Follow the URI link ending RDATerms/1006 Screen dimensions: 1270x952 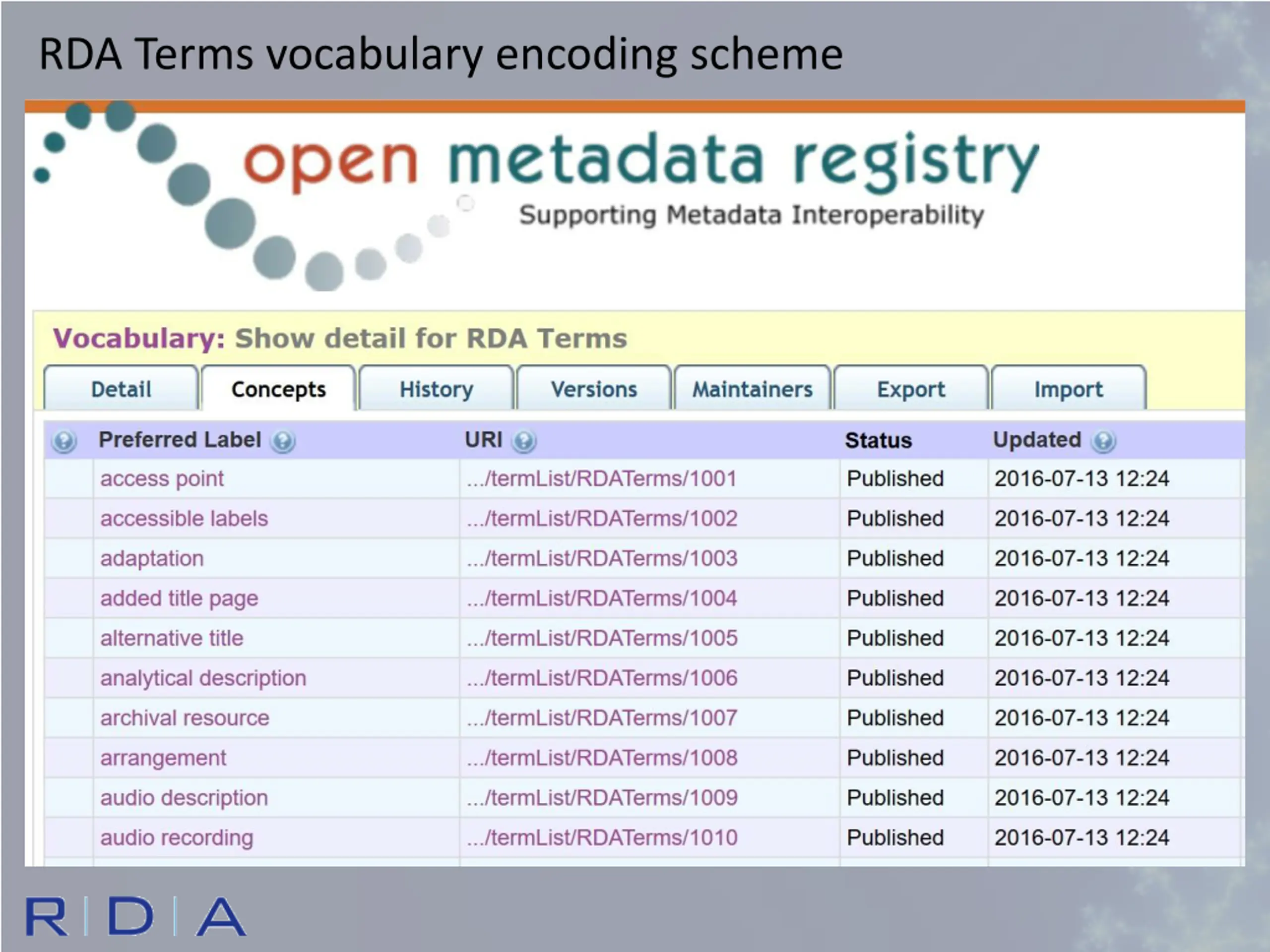(x=602, y=678)
